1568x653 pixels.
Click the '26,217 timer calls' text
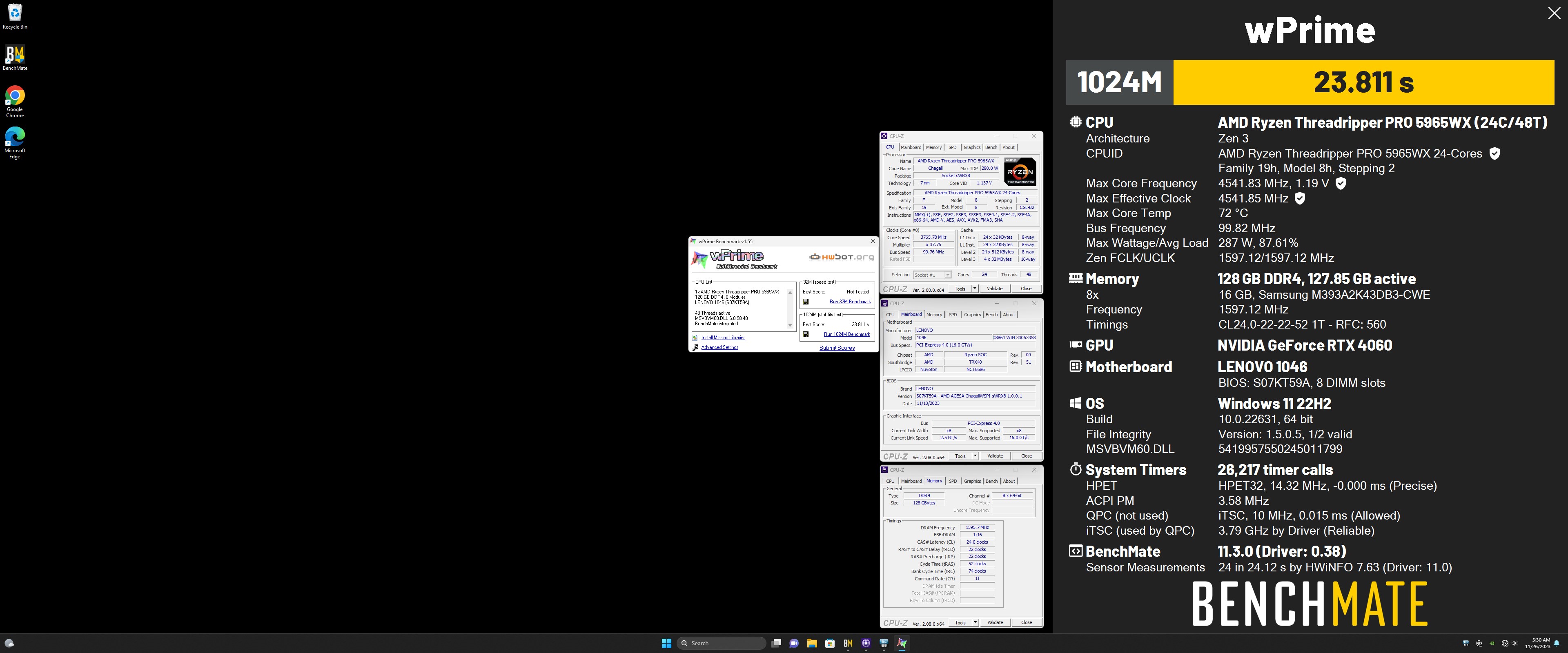point(1275,470)
